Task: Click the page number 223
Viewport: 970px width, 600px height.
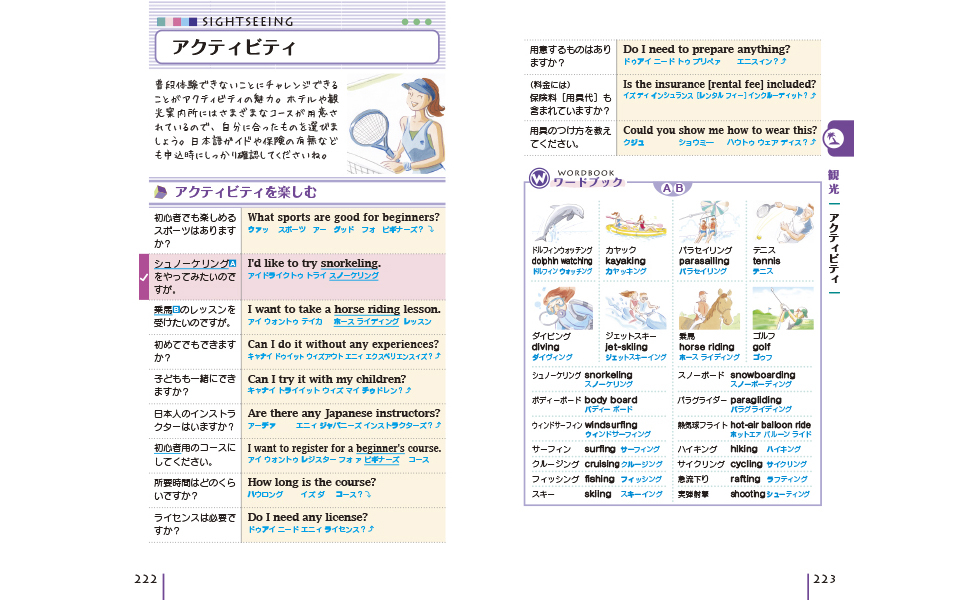Action: tap(825, 579)
